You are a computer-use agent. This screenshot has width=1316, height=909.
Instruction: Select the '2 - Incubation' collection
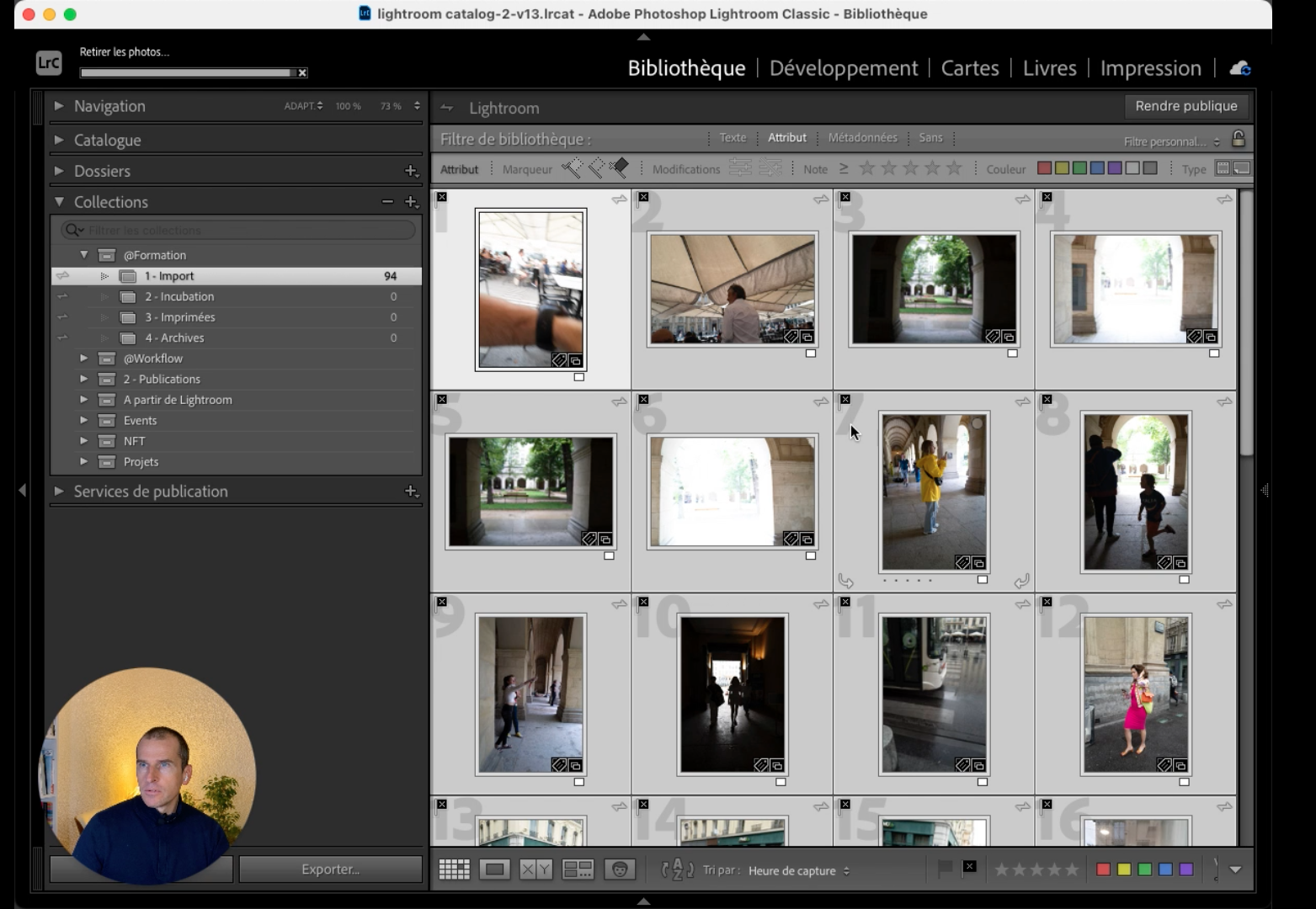pyautogui.click(x=179, y=297)
